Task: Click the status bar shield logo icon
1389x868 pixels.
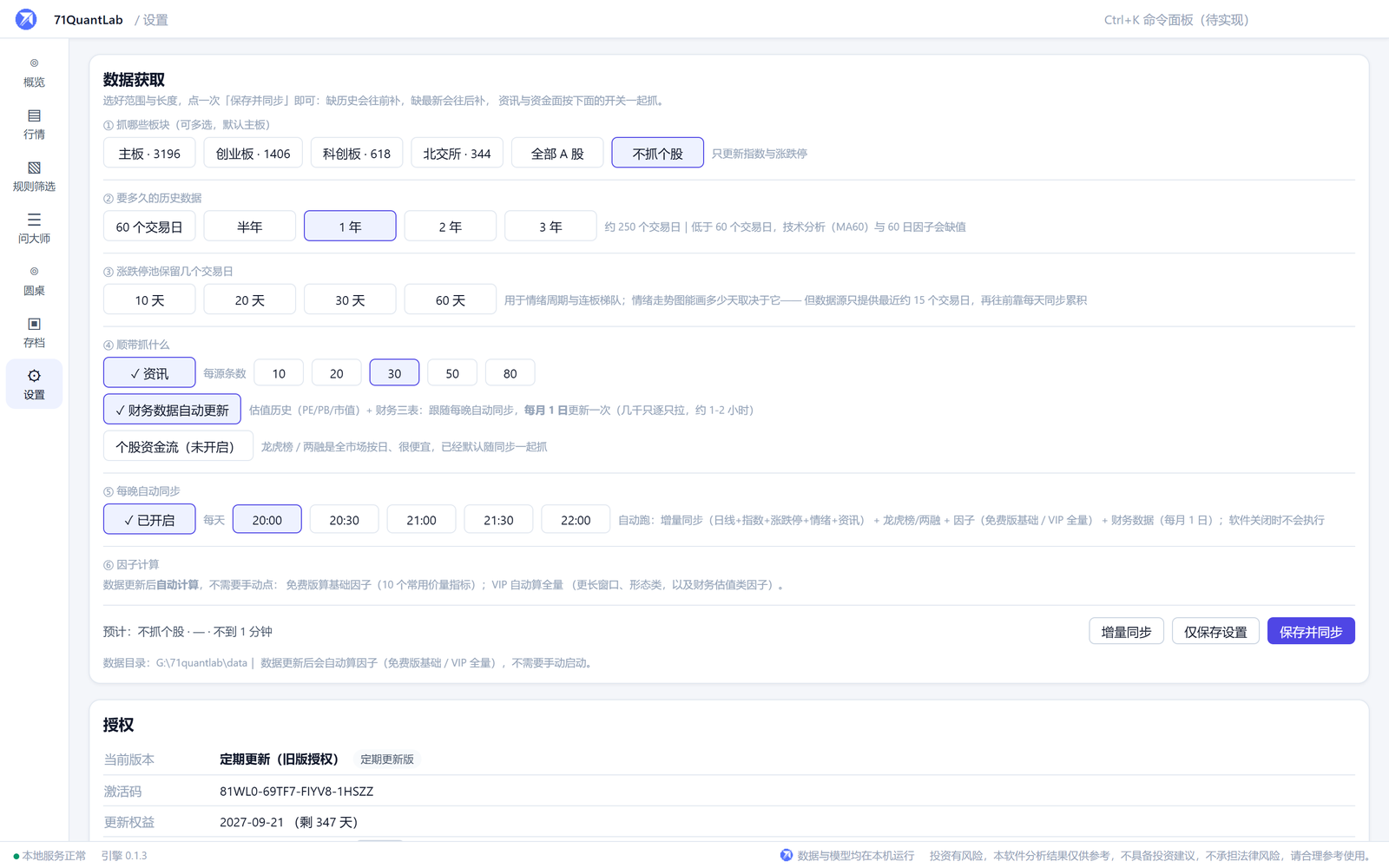Action: (787, 855)
